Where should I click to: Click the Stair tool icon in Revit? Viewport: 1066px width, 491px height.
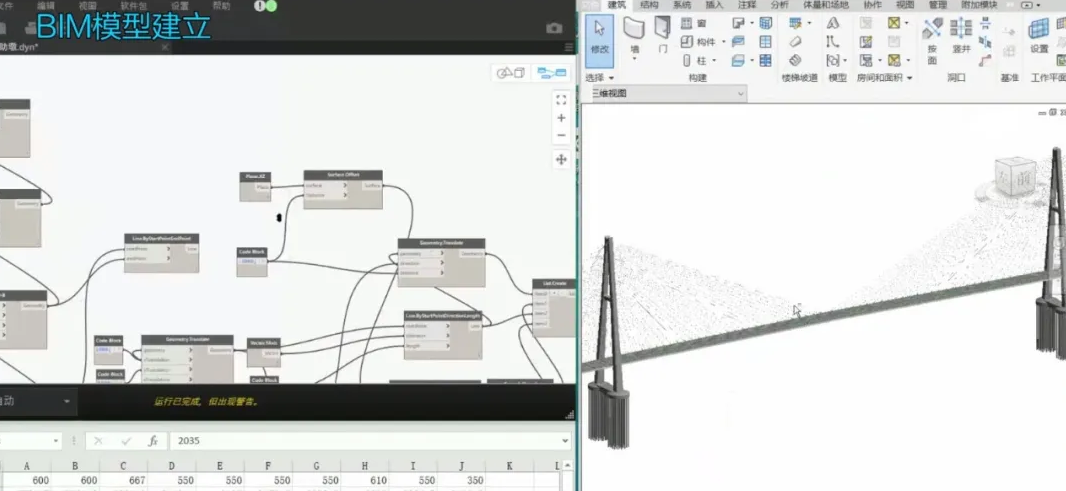point(795,61)
